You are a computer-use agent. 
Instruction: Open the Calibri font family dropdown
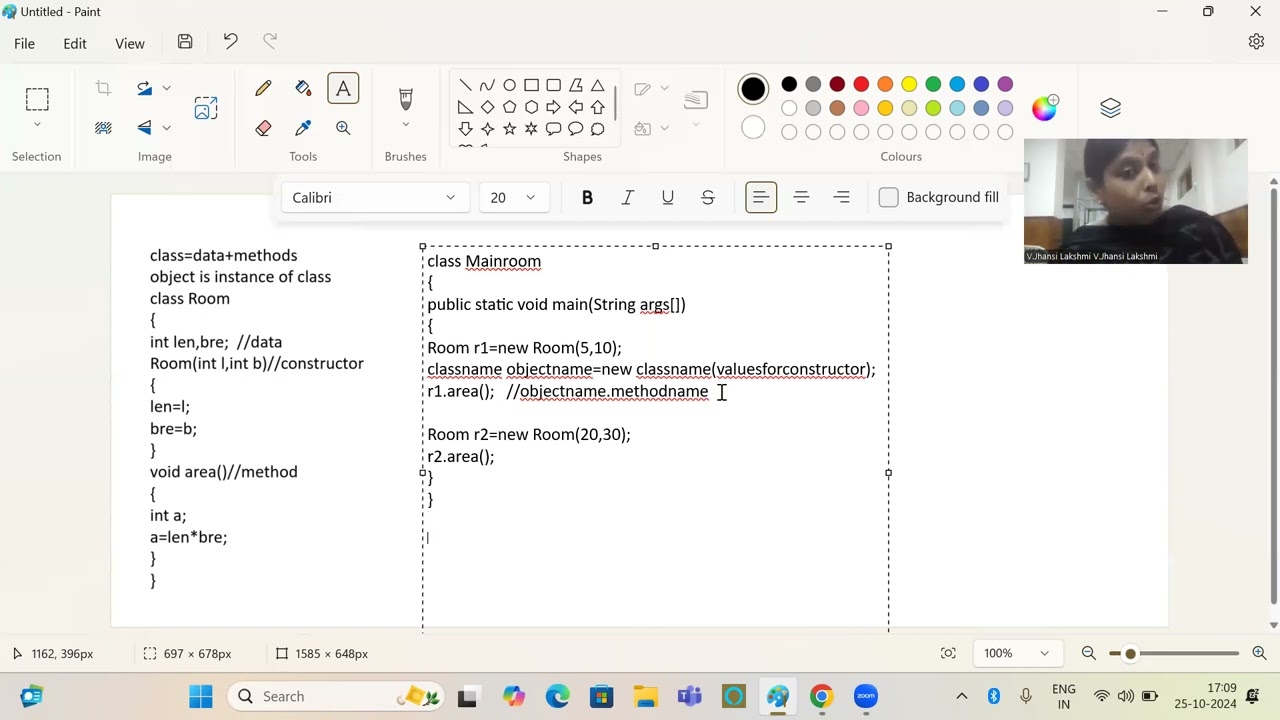374,198
